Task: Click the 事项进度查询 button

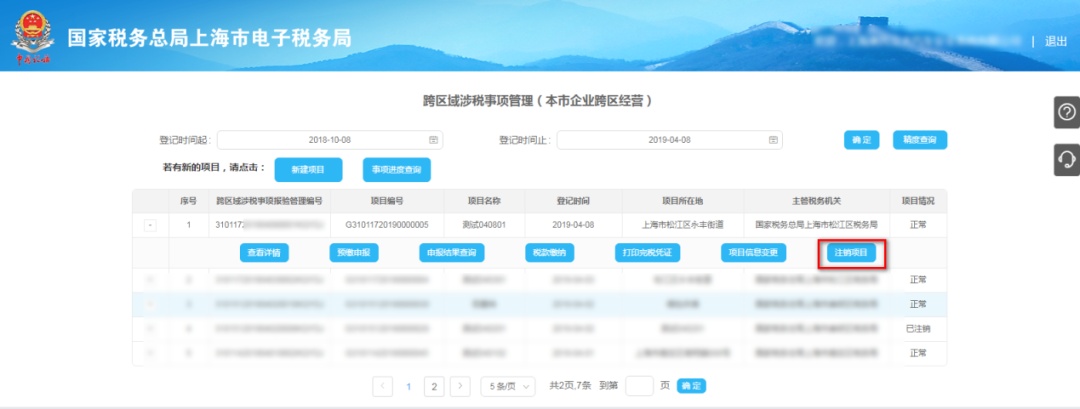Action: pyautogui.click(x=396, y=170)
